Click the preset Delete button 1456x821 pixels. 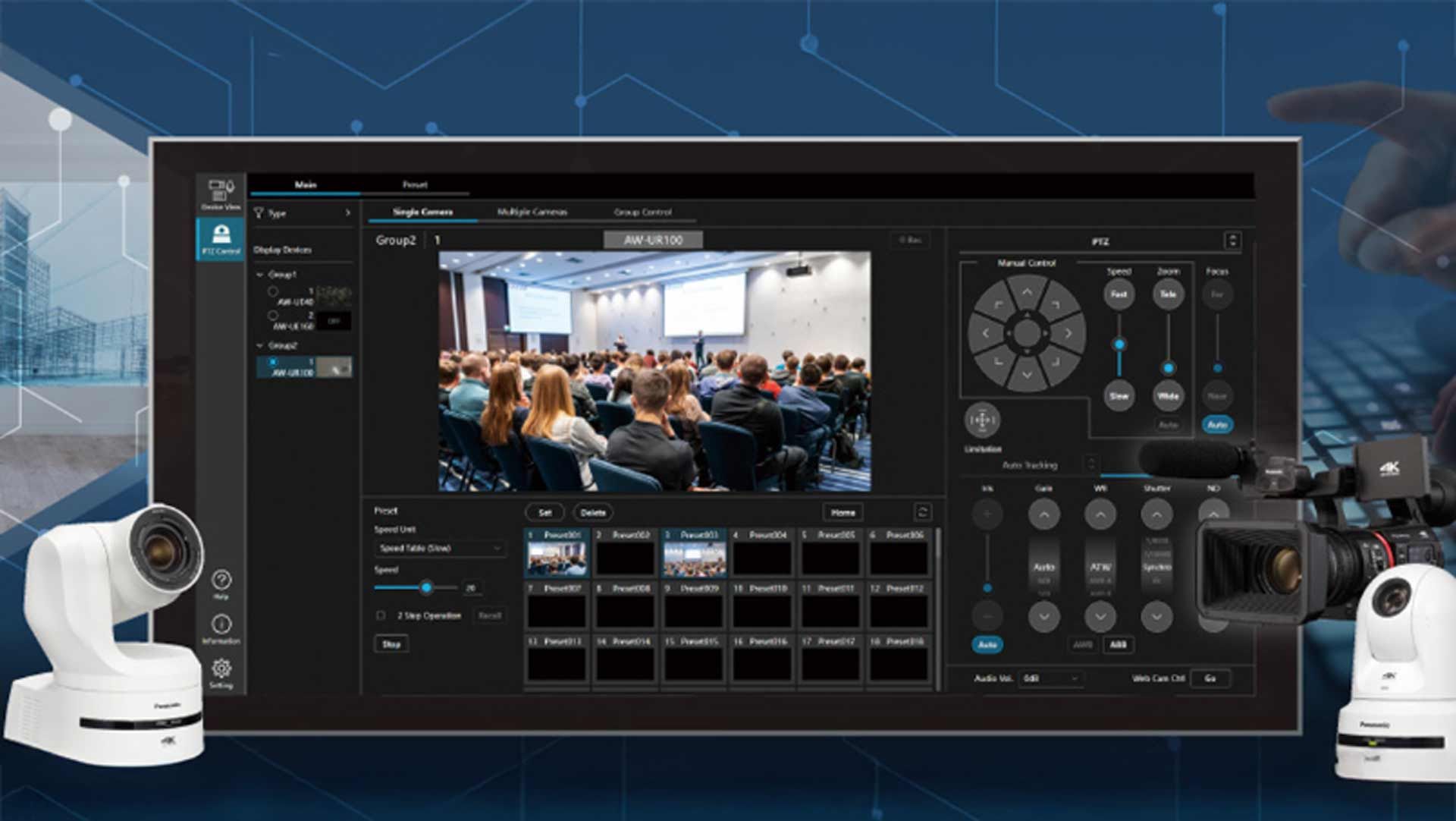click(x=593, y=512)
